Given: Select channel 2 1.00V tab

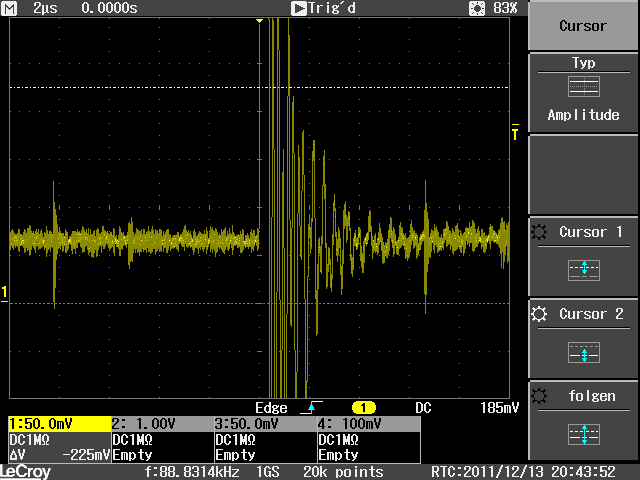Looking at the screenshot, I should tap(160, 424).
